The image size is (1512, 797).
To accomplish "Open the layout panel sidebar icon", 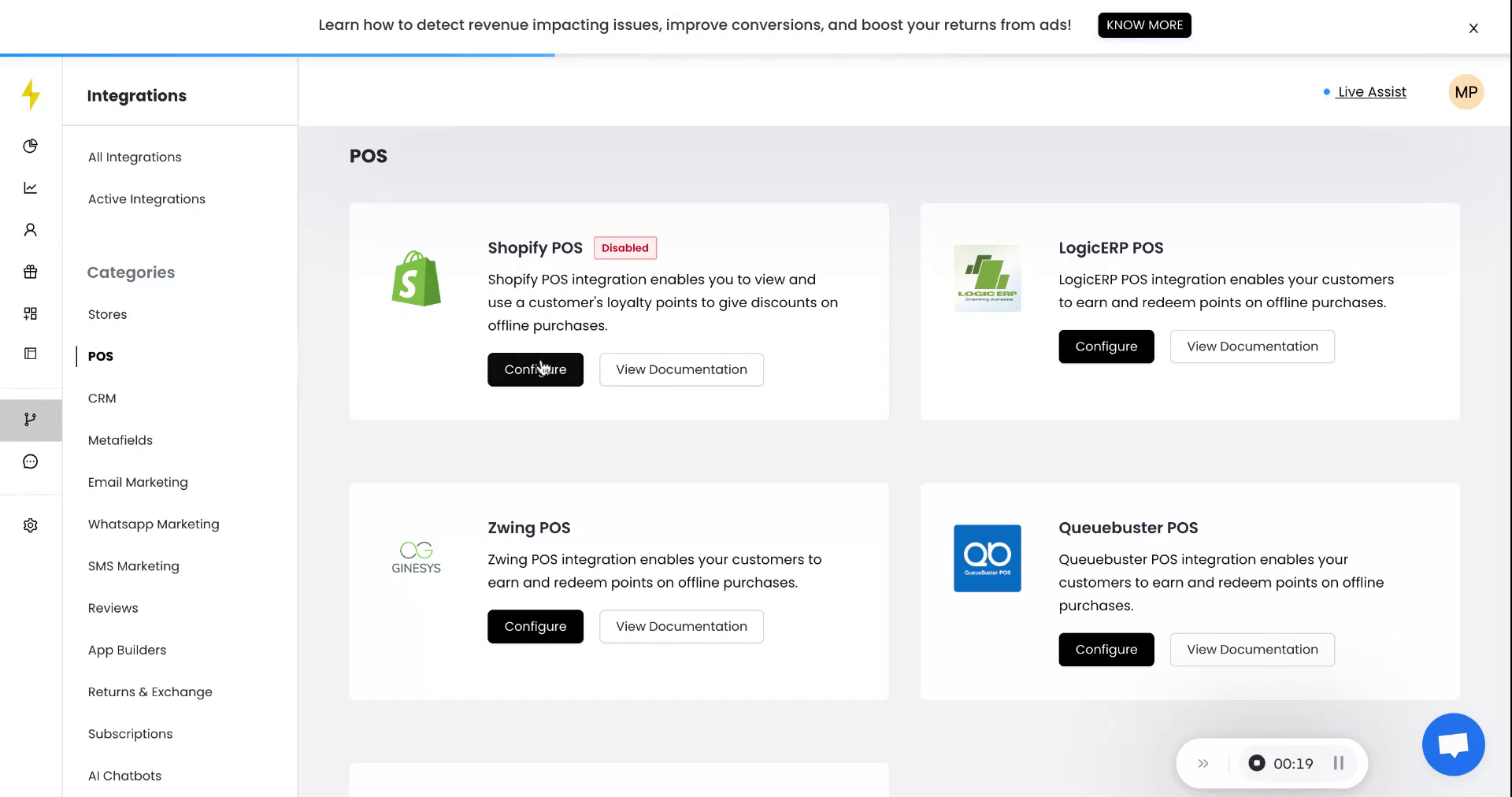I will 30,354.
